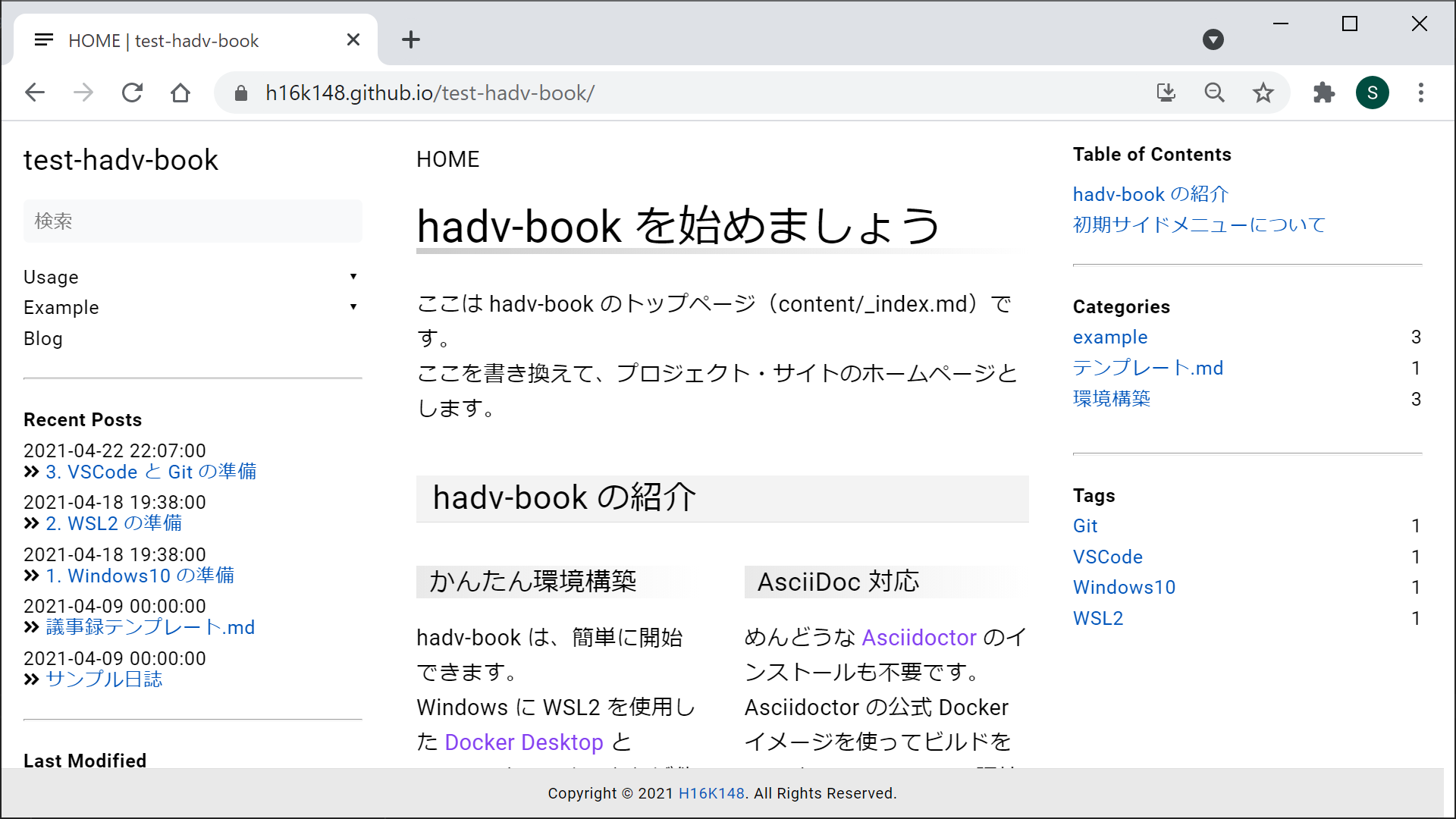
Task: Open post 2. WSL2 の準備
Action: point(114,523)
